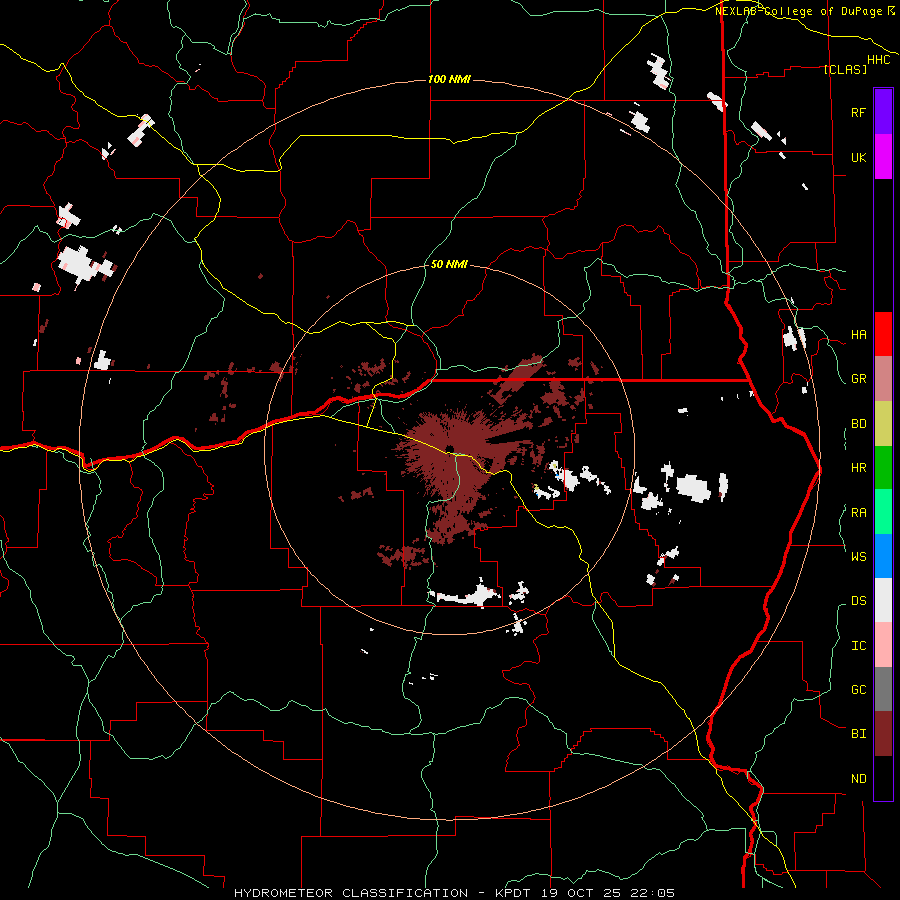Screen dimensions: 900x900
Task: Click the 50 NMI range ring label
Action: 449,264
